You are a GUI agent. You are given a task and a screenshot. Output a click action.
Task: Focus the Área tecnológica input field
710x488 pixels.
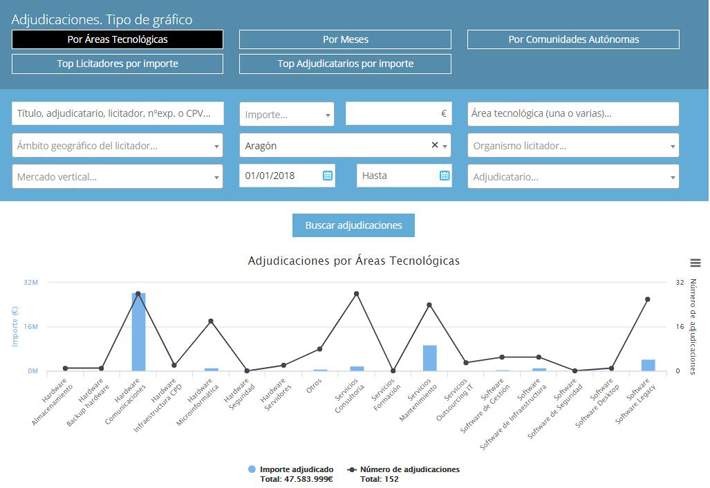point(573,113)
